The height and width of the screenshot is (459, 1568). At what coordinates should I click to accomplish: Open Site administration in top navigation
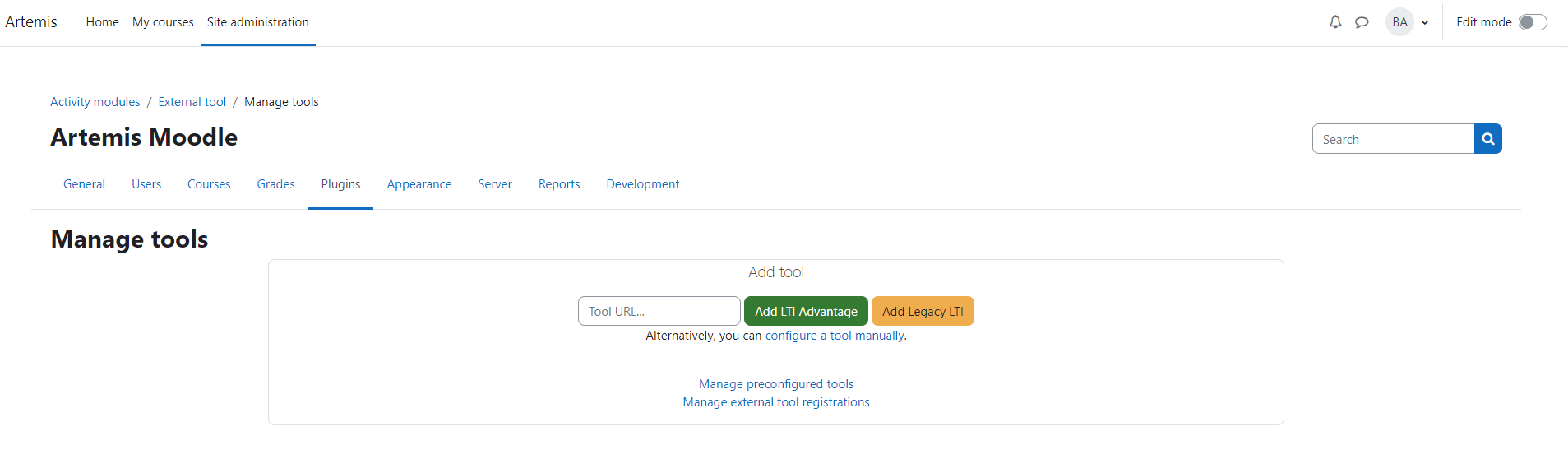(x=257, y=22)
